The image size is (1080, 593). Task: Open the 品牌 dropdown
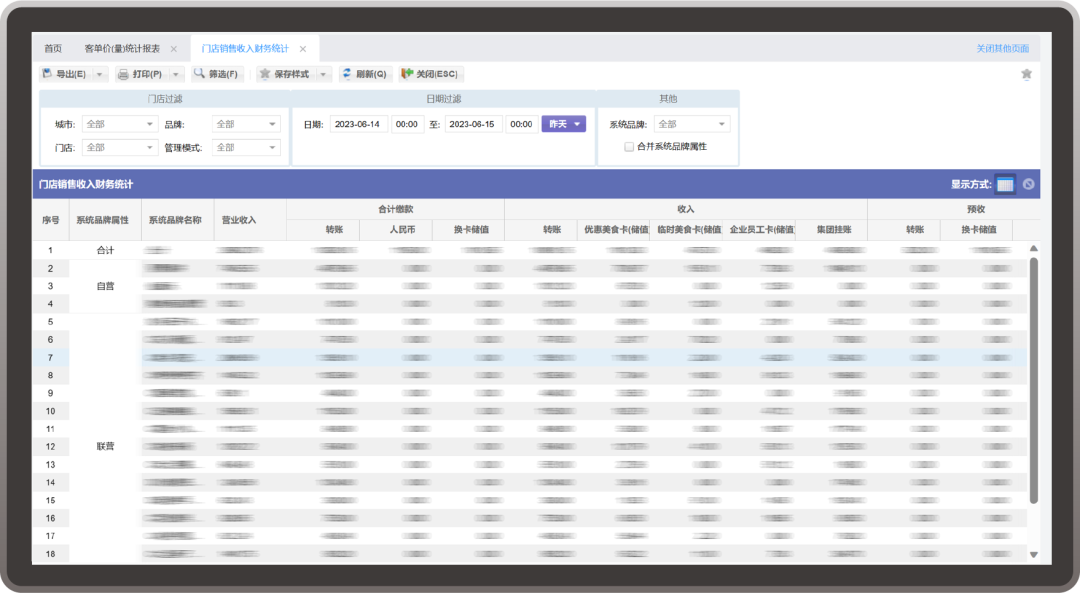246,124
